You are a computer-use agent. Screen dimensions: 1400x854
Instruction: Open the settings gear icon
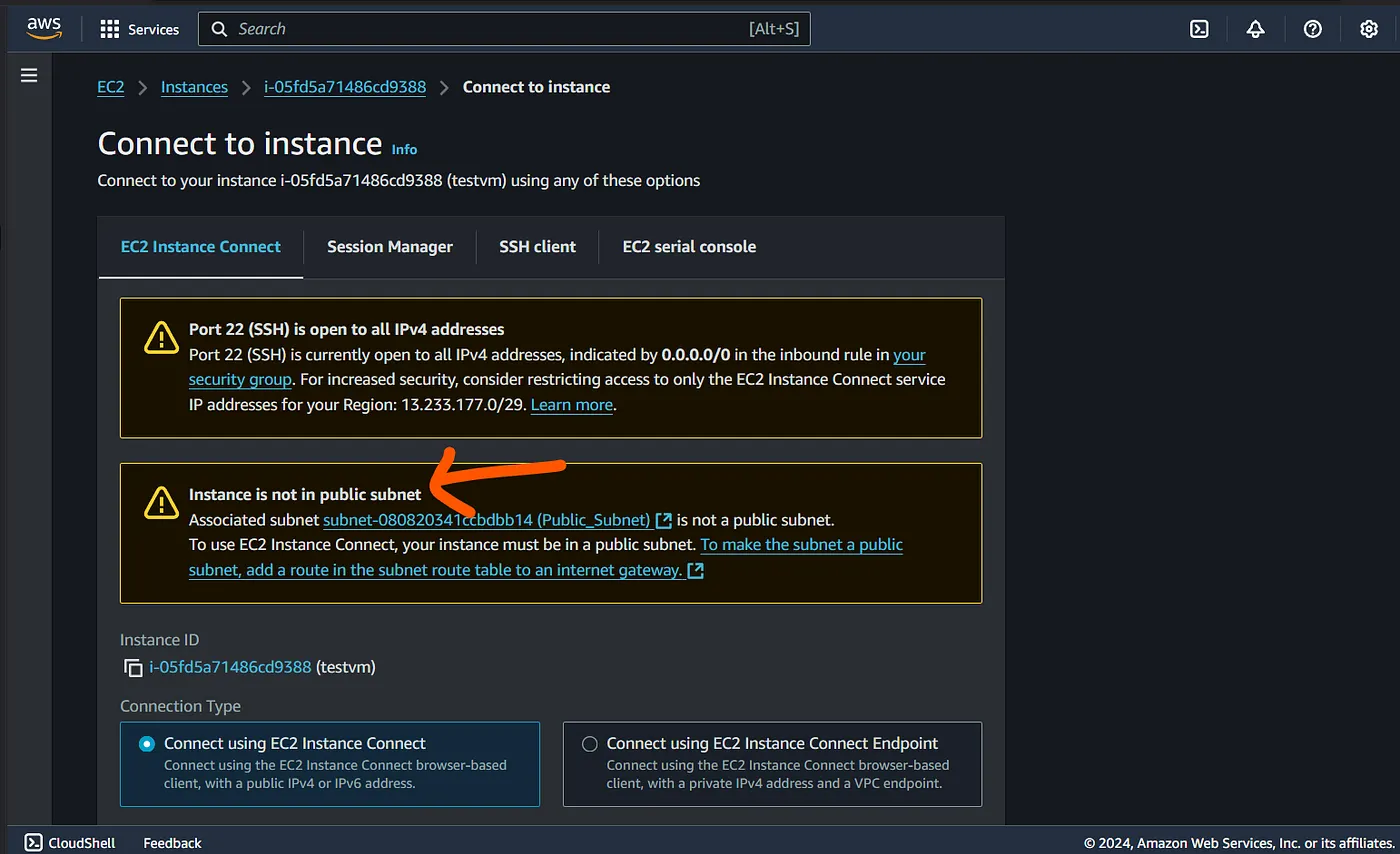pyautogui.click(x=1369, y=29)
